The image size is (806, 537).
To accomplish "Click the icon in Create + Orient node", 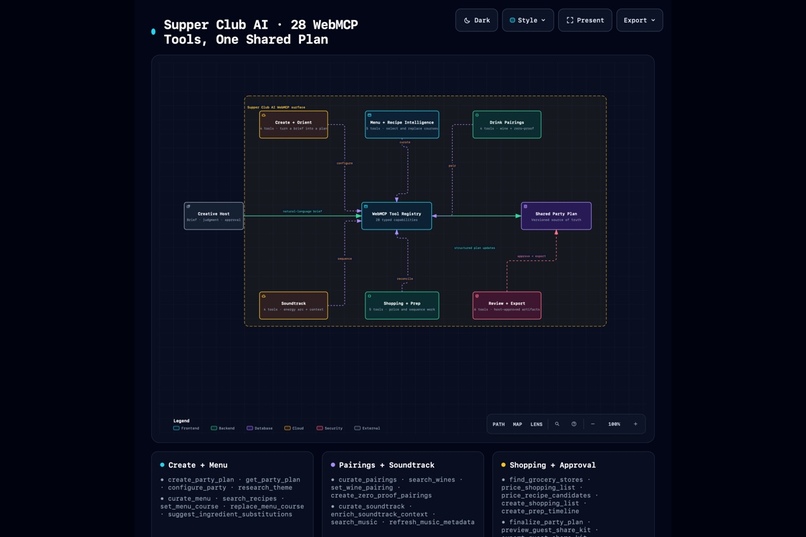I will point(264,115).
